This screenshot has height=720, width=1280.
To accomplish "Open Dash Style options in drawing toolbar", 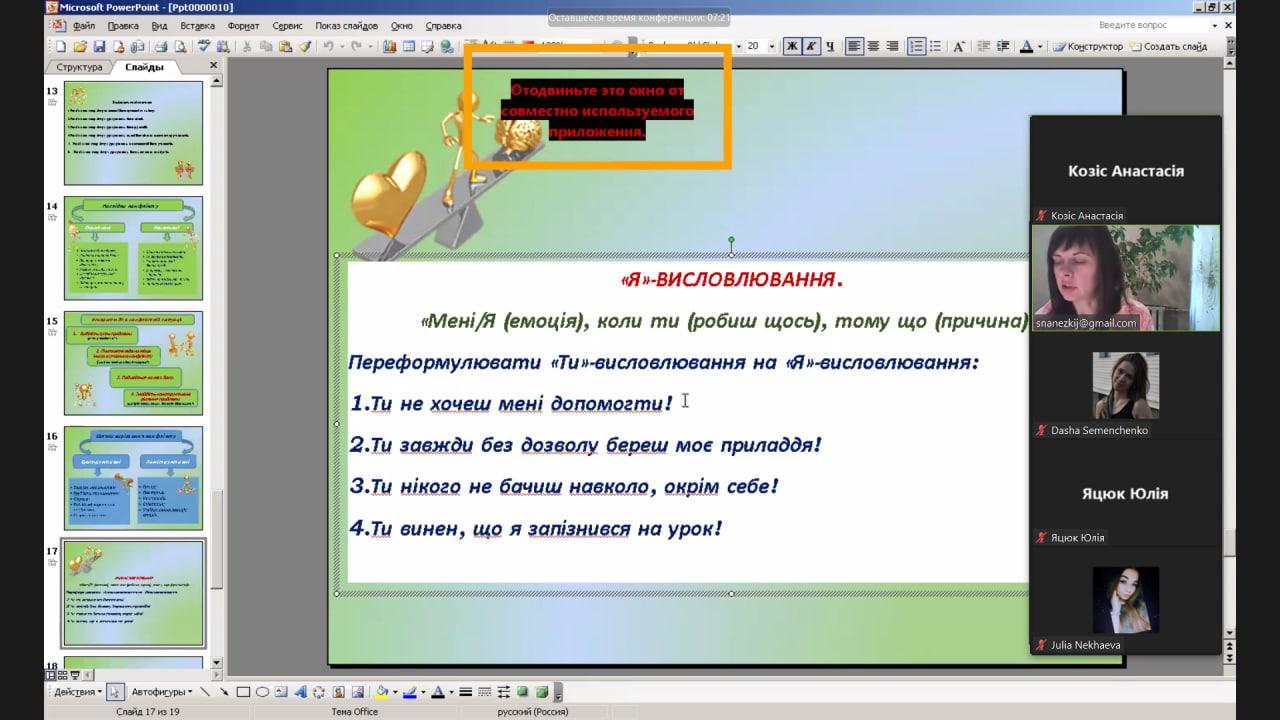I will [484, 691].
